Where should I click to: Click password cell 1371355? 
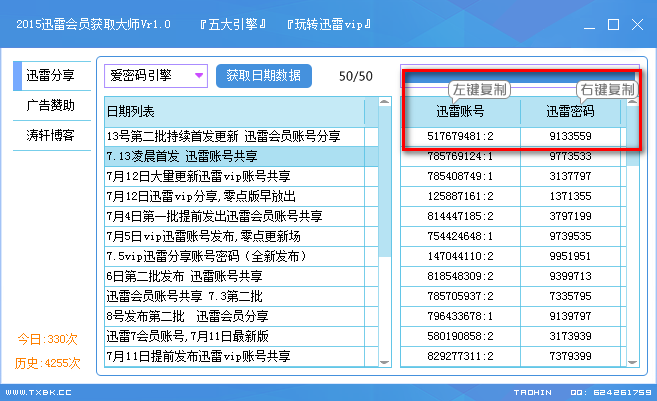[x=570, y=196]
